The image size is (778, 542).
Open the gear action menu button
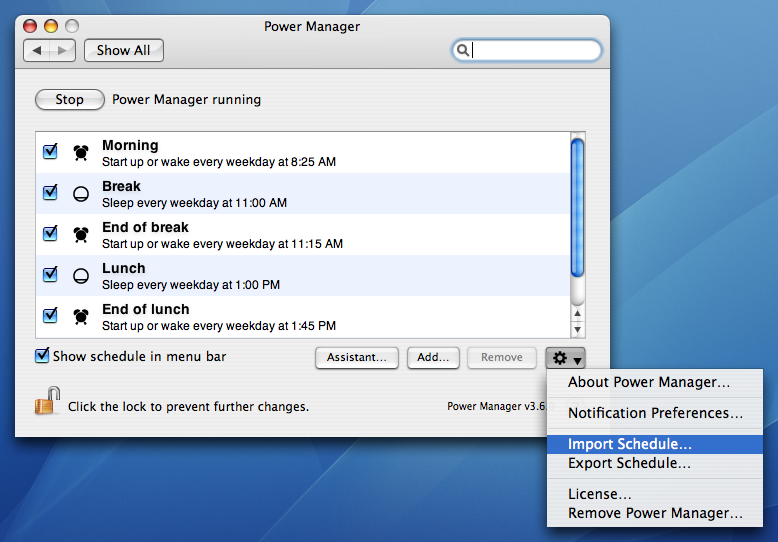(565, 358)
